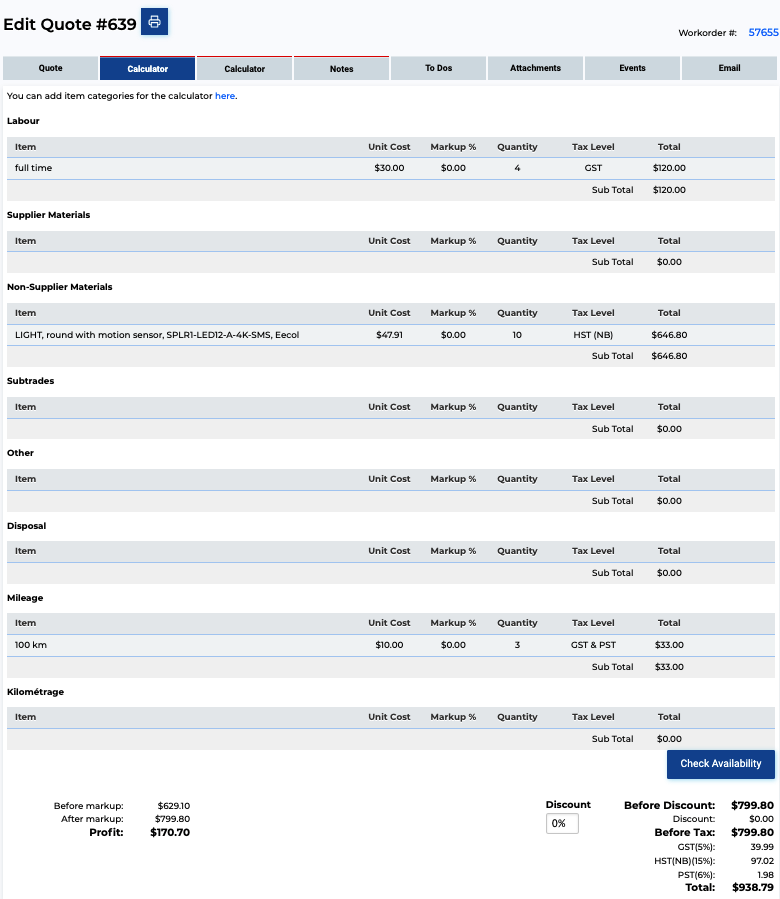The width and height of the screenshot is (780, 899).
Task: Click the Before Discount amount $799.80
Action: 752,806
